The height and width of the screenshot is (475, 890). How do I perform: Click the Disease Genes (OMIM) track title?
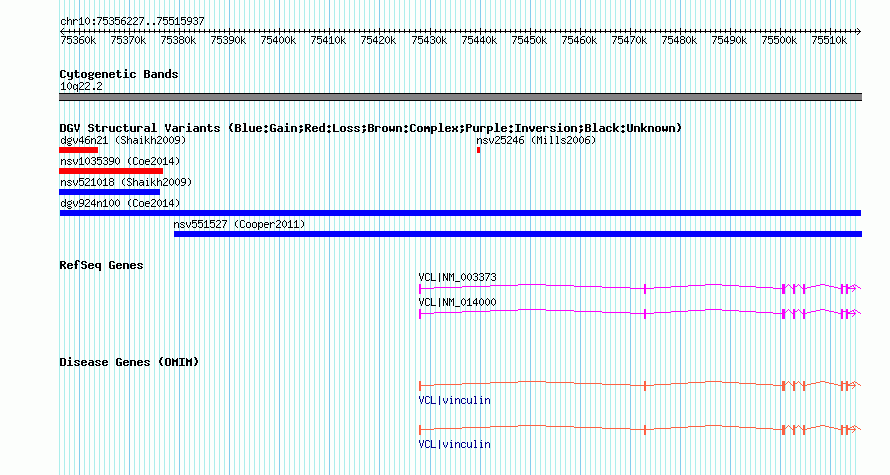click(x=129, y=363)
